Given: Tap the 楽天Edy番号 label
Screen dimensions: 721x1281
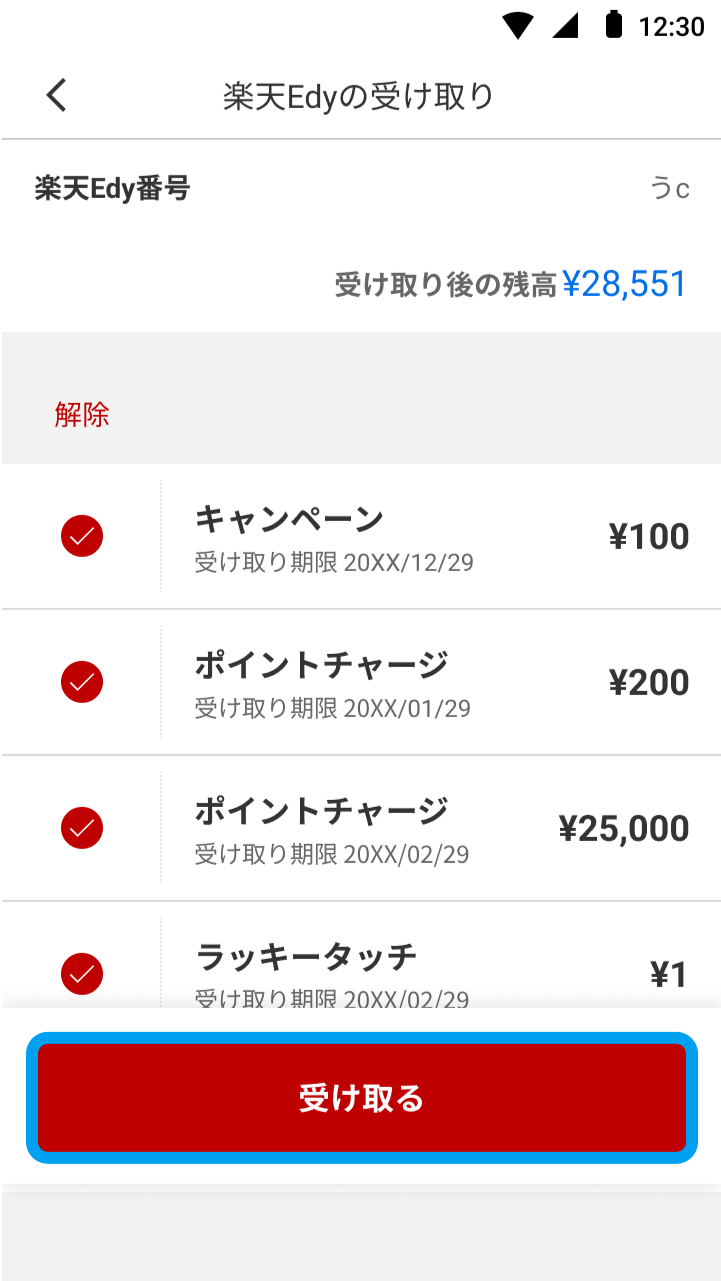Looking at the screenshot, I should point(112,188).
